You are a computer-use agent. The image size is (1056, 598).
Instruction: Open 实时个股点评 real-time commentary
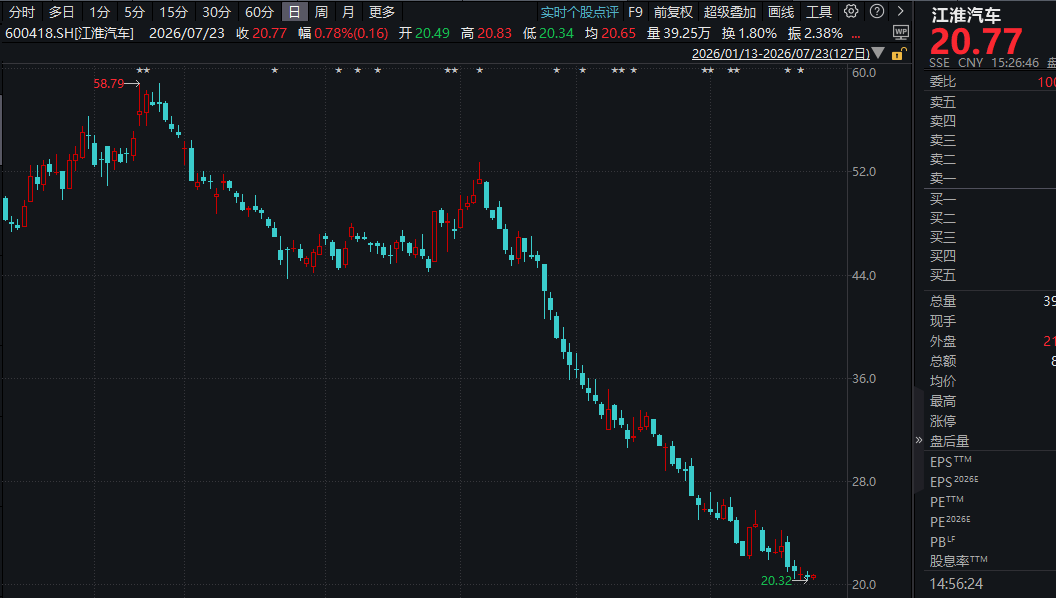coord(579,12)
